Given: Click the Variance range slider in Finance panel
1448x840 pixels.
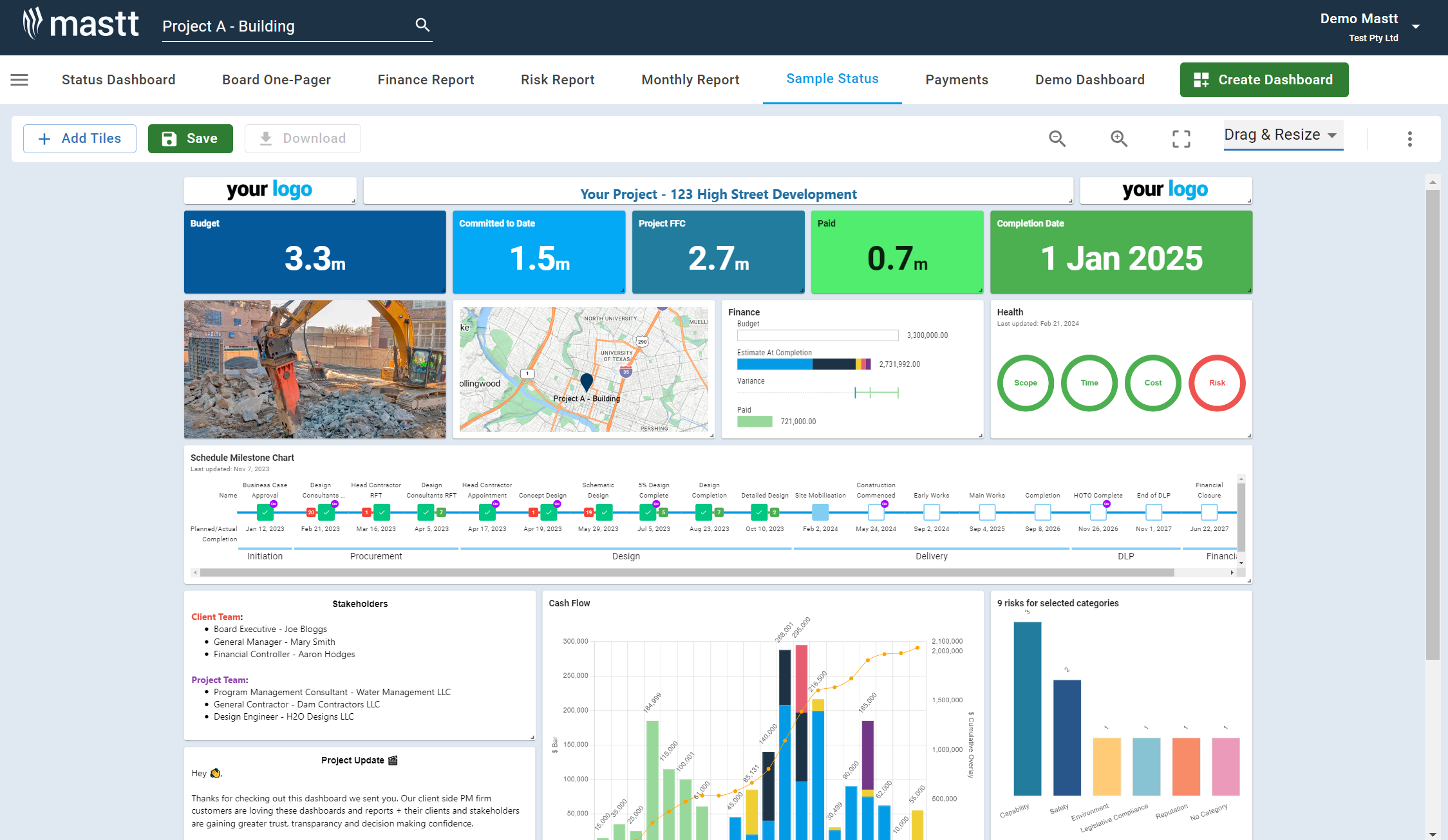Looking at the screenshot, I should (876, 393).
